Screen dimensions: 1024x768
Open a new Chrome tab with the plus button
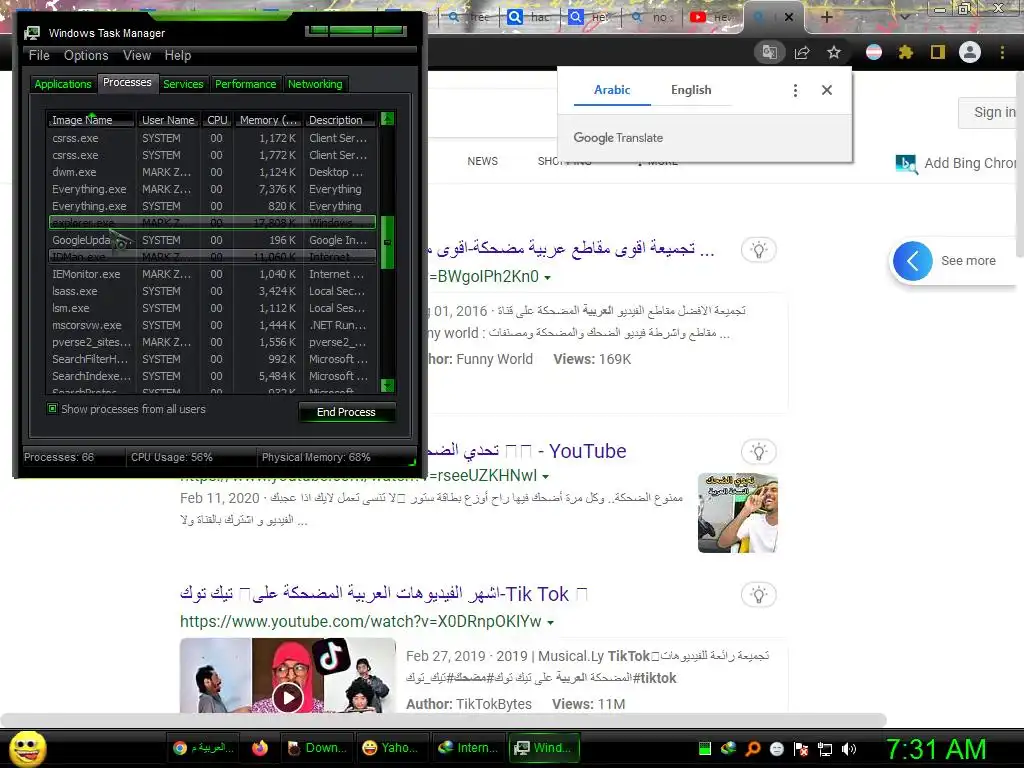pyautogui.click(x=826, y=17)
